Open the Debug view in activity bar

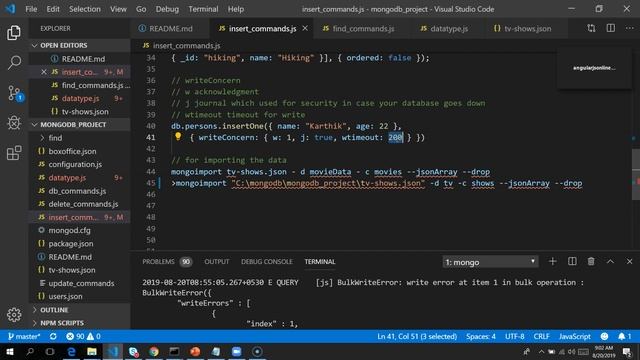pos(14,122)
